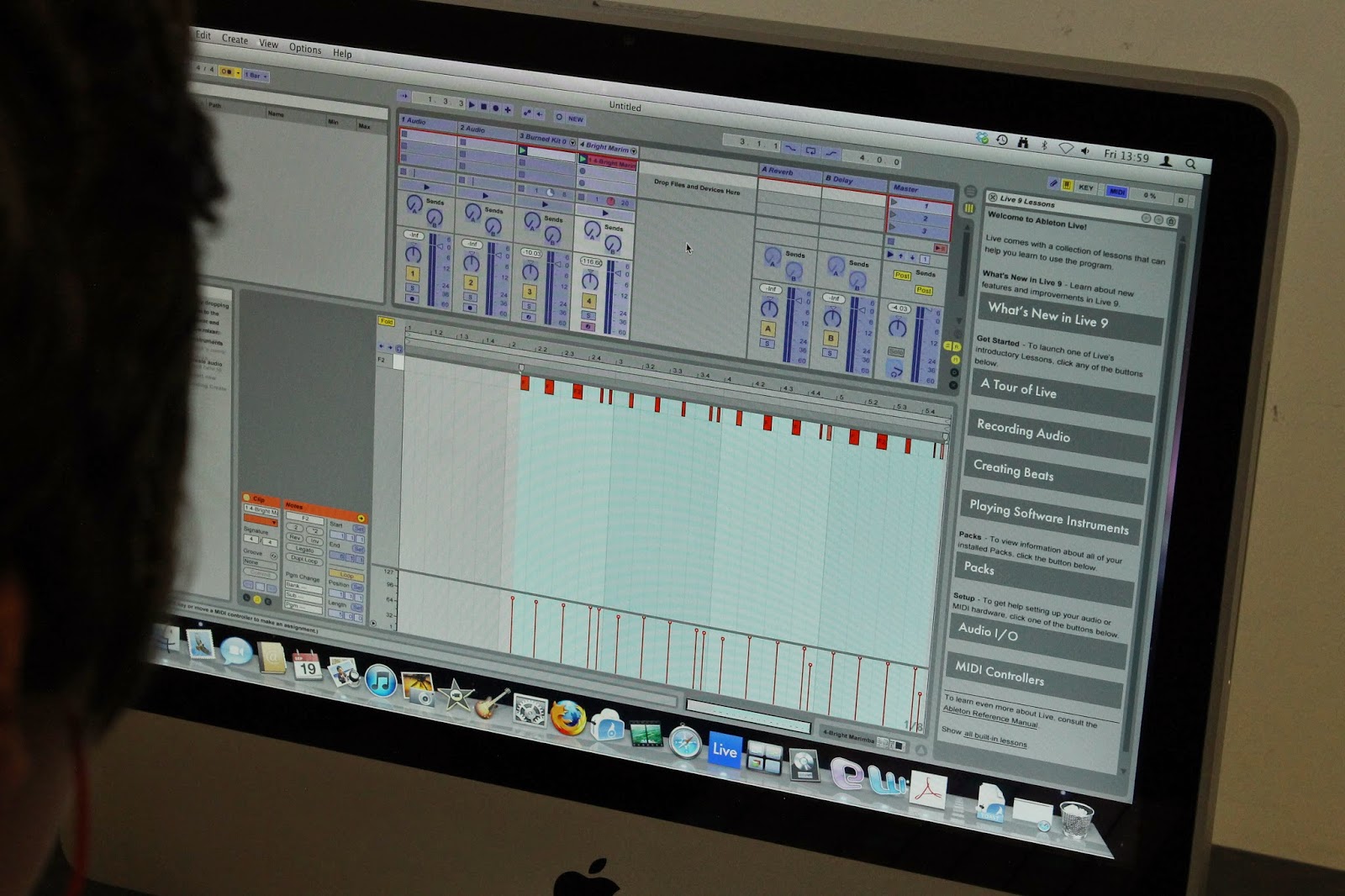The image size is (1345, 896).
Task: Click Send A knob on track 3
Action: click(531, 220)
